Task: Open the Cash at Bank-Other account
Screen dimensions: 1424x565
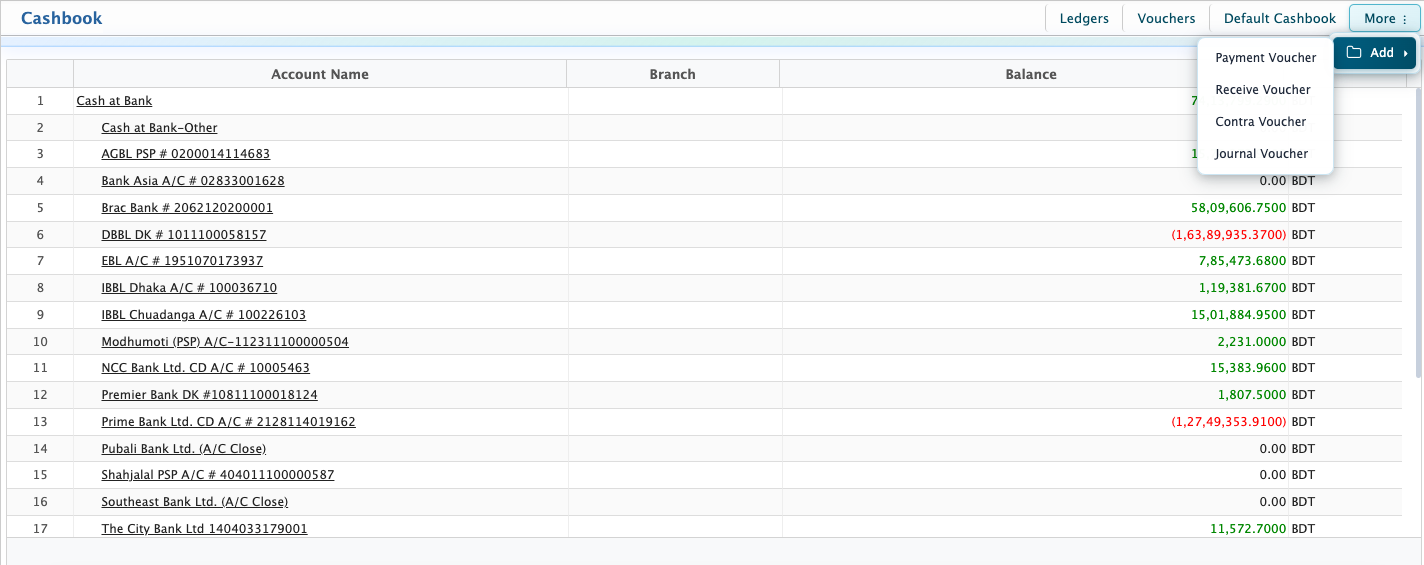Action: click(x=159, y=128)
